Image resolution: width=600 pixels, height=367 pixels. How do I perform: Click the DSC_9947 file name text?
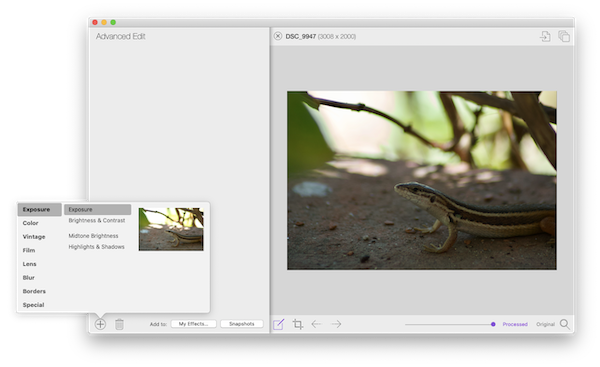click(301, 36)
